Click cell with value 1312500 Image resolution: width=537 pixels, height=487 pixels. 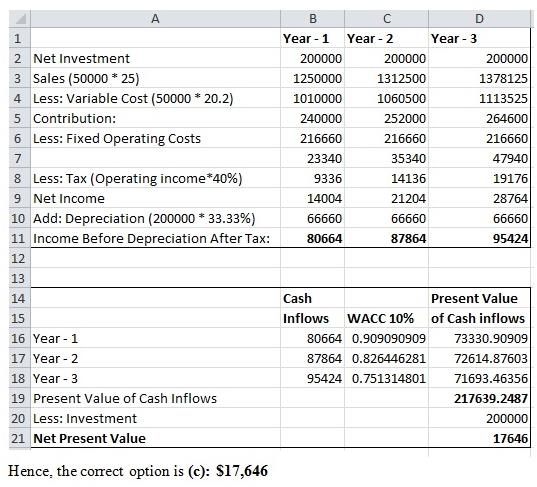(x=386, y=78)
